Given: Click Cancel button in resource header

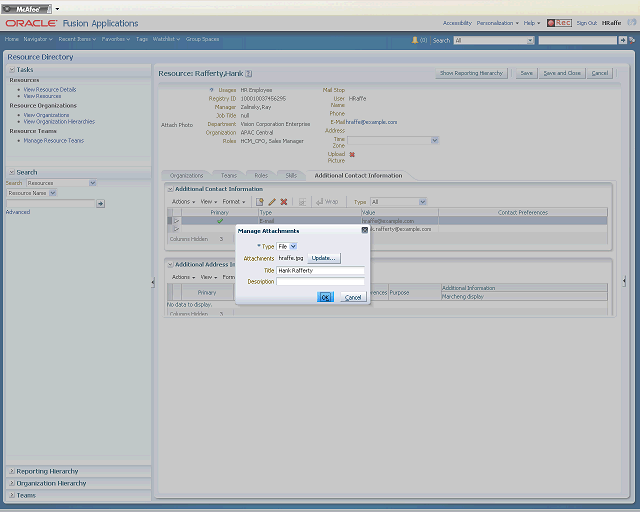Looking at the screenshot, I should point(600,73).
